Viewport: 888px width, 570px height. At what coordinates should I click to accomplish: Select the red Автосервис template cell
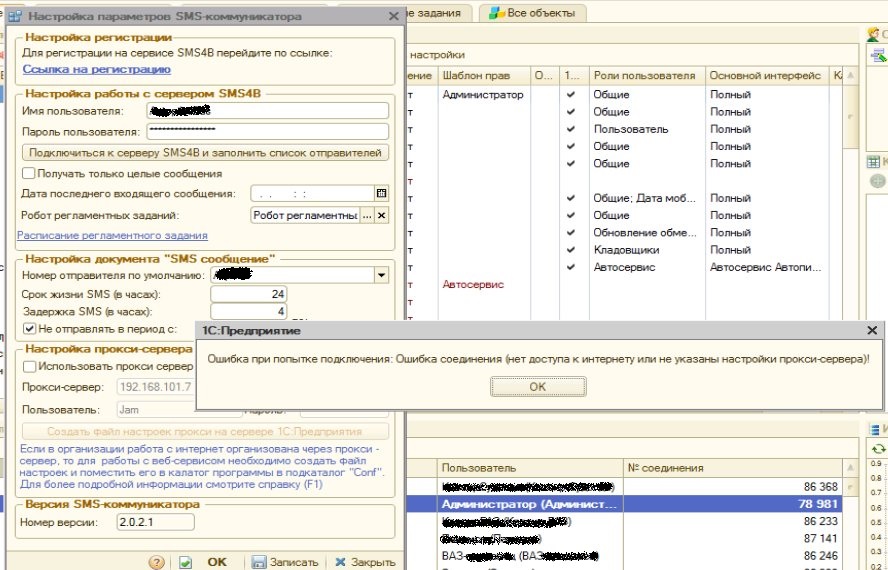pyautogui.click(x=484, y=284)
